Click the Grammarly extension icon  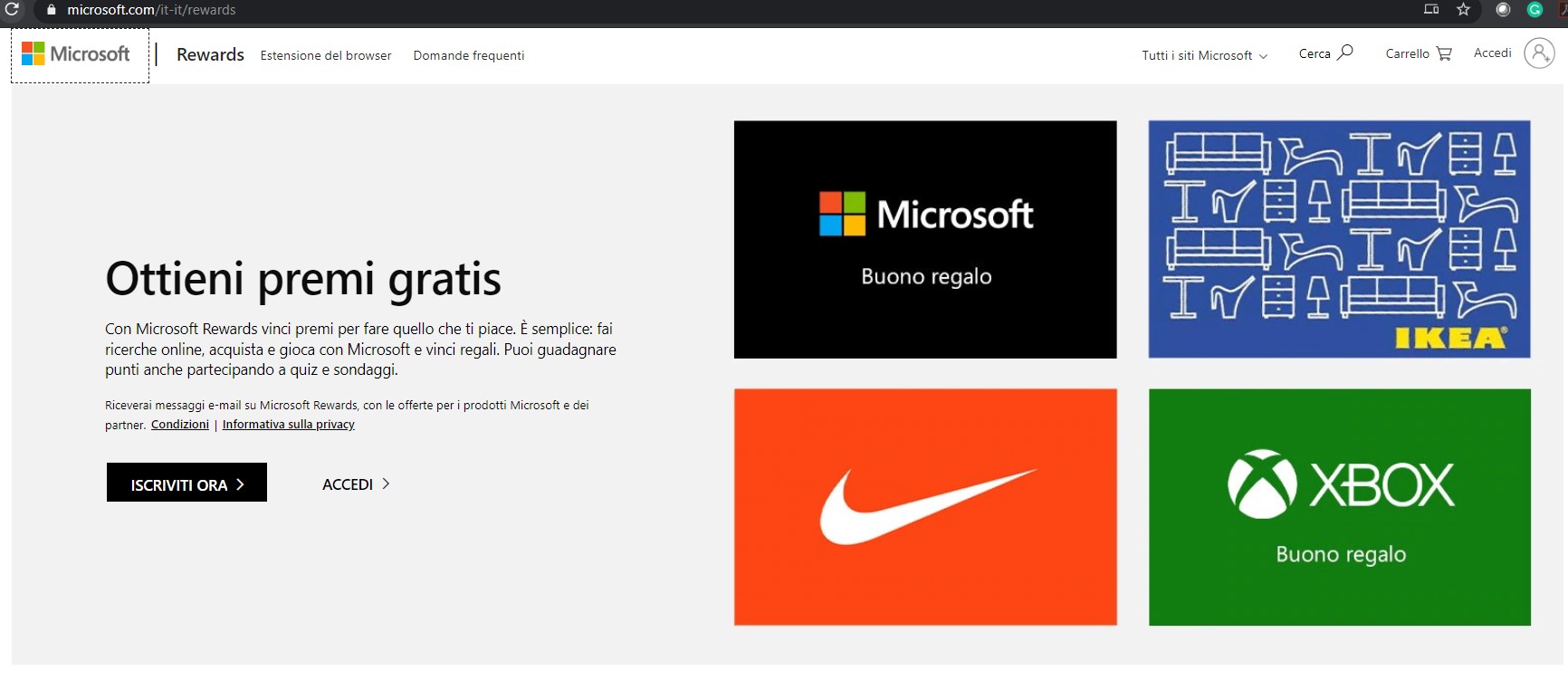pos(1535,10)
